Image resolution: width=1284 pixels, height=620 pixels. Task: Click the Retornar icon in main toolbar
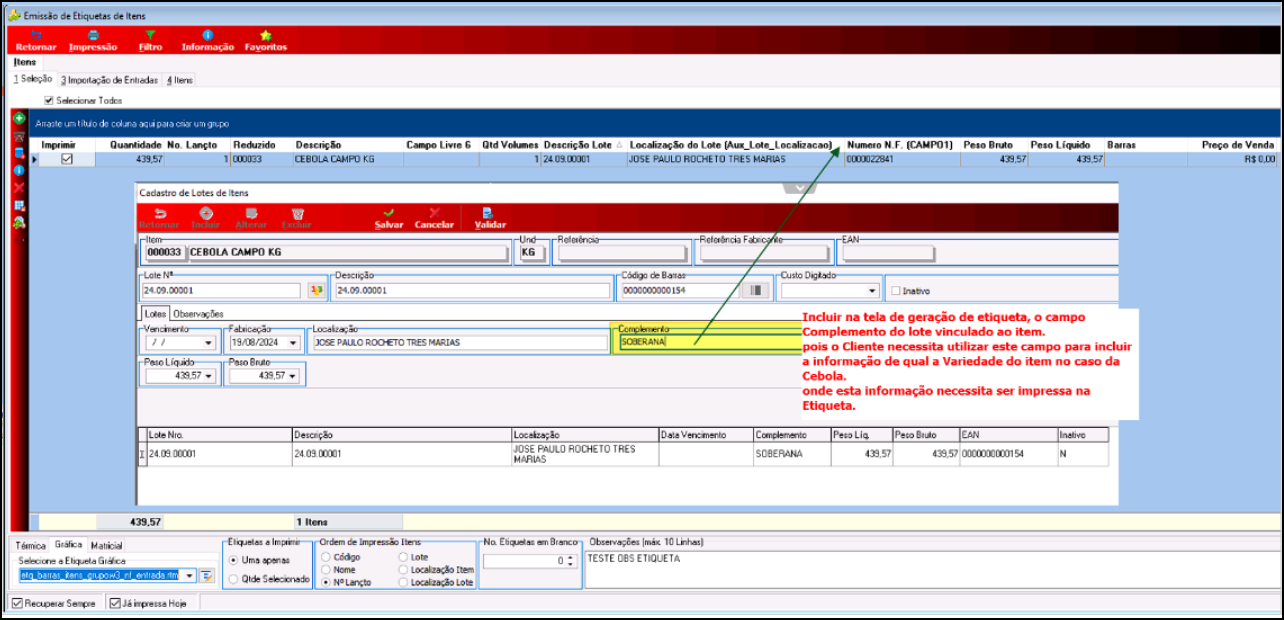point(36,40)
